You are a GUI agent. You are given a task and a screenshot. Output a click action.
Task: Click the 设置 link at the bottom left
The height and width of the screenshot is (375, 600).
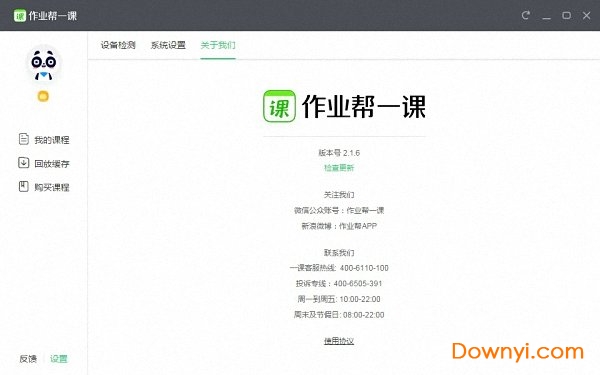click(59, 359)
